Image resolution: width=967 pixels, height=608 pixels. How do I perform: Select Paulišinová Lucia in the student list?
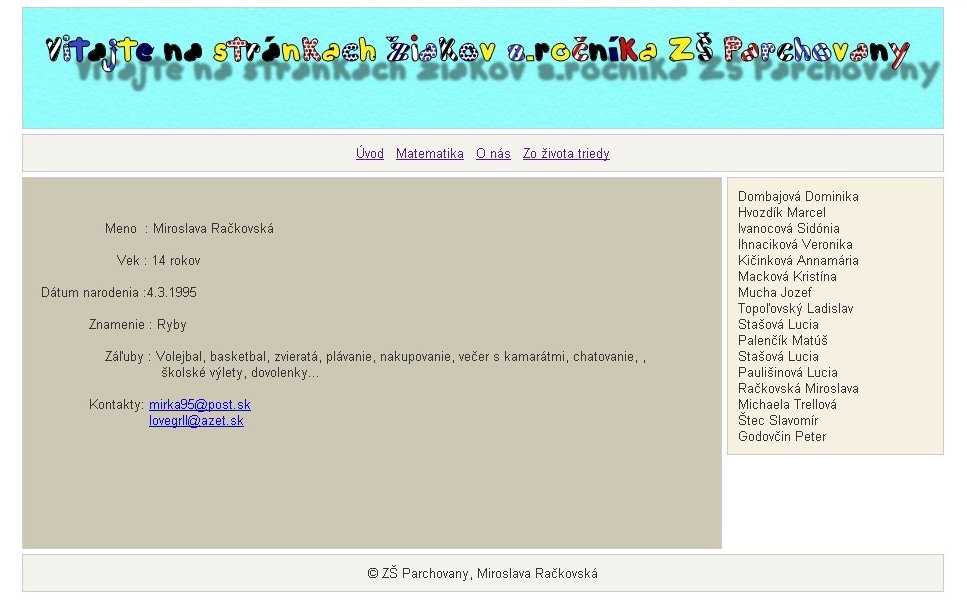click(788, 373)
